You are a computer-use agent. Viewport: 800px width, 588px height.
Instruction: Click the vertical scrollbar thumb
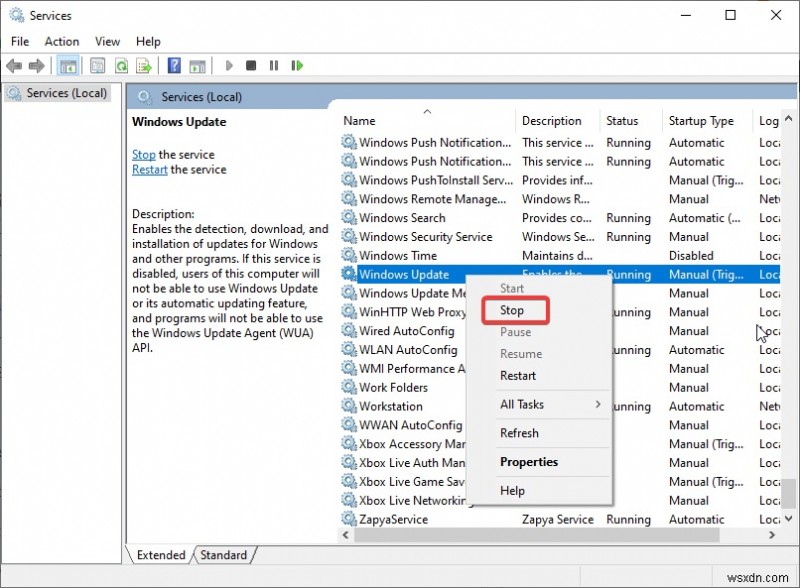coord(789,492)
